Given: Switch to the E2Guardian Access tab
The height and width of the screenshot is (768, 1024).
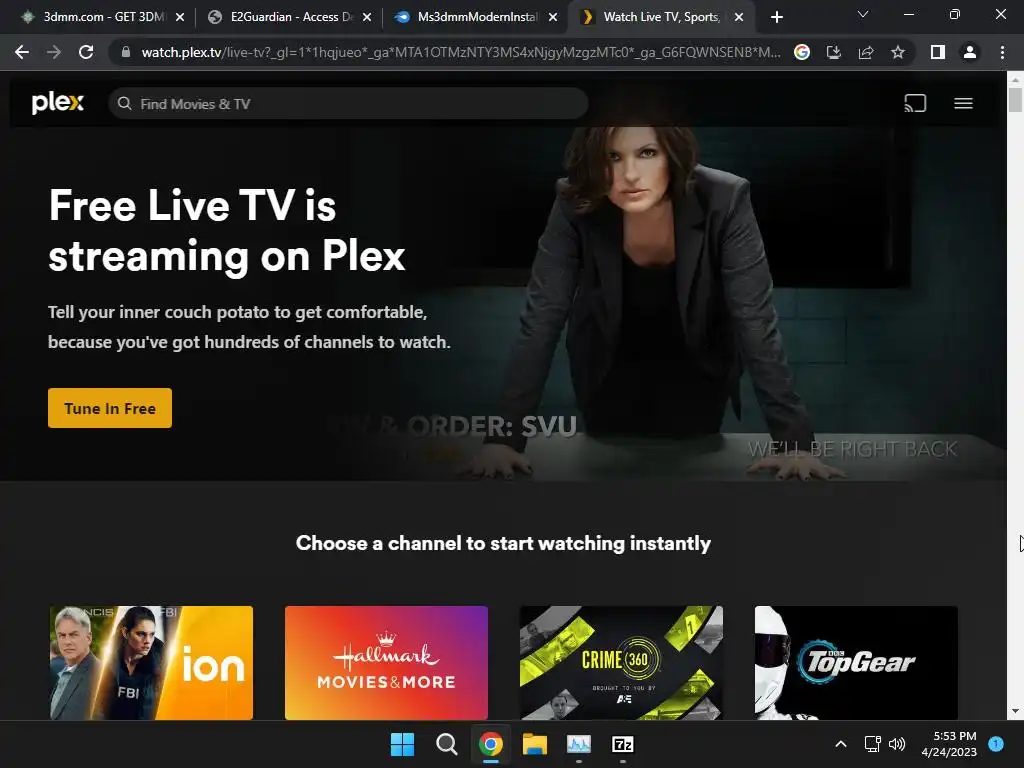Looking at the screenshot, I should 287,17.
